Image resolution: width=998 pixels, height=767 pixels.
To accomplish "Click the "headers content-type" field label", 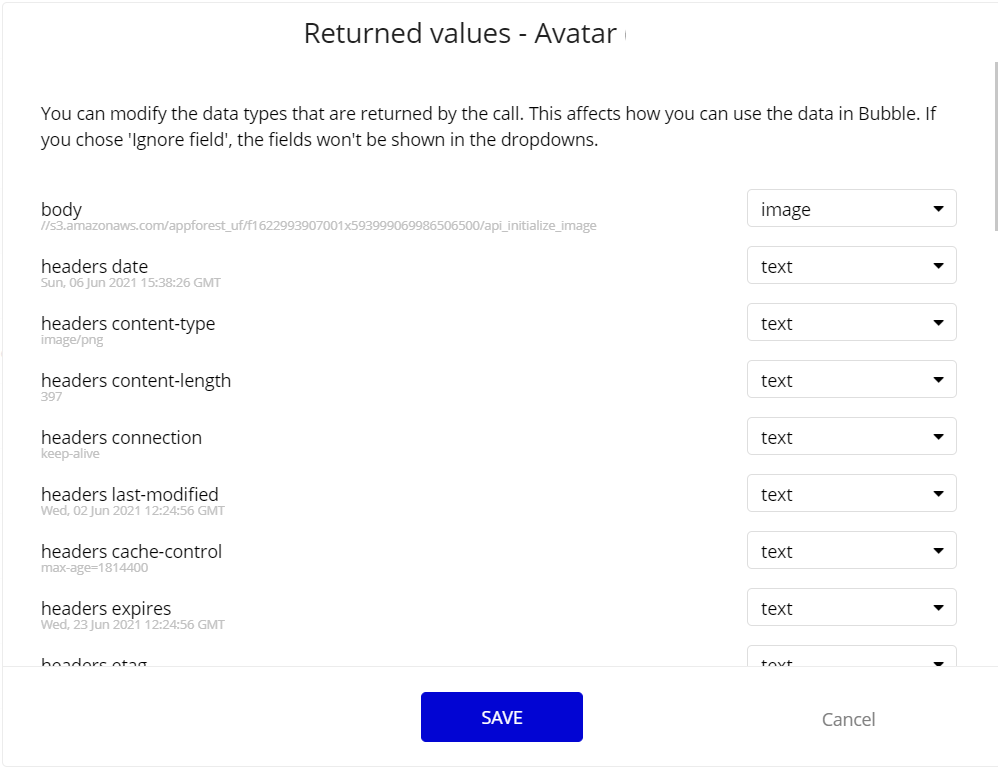I will point(128,323).
